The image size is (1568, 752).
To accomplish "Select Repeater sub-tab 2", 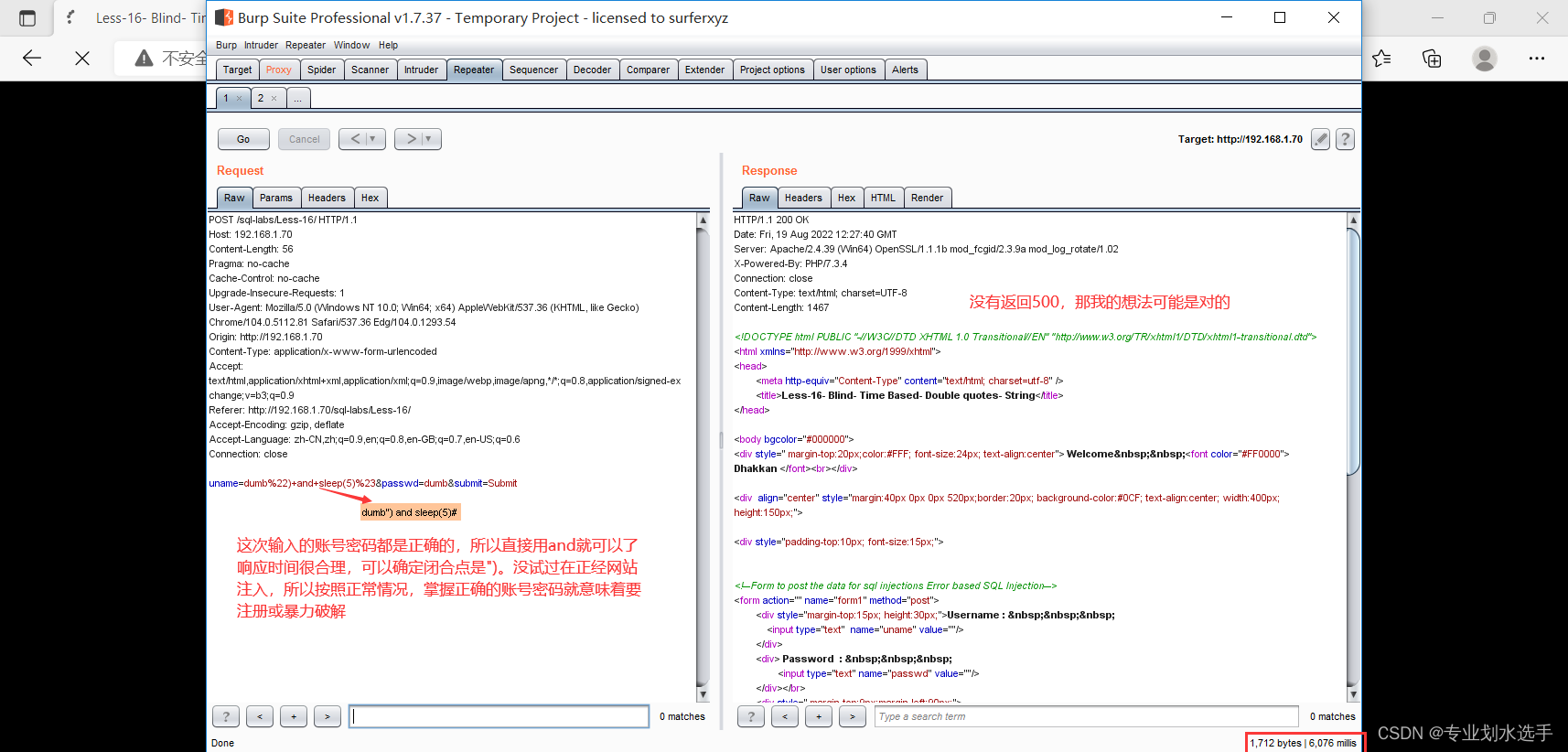I will pos(261,98).
